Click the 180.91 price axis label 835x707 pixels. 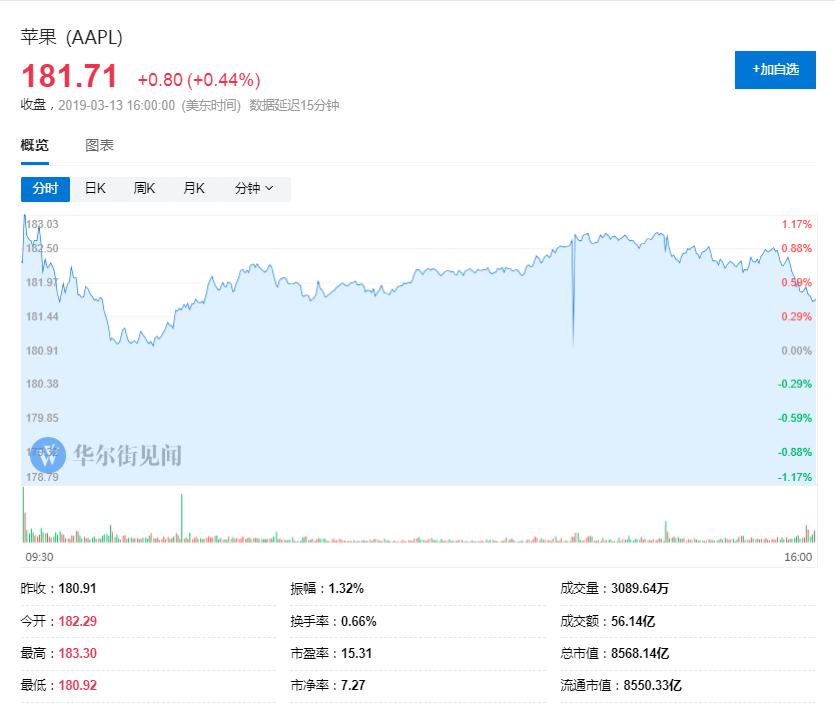pyautogui.click(x=42, y=351)
